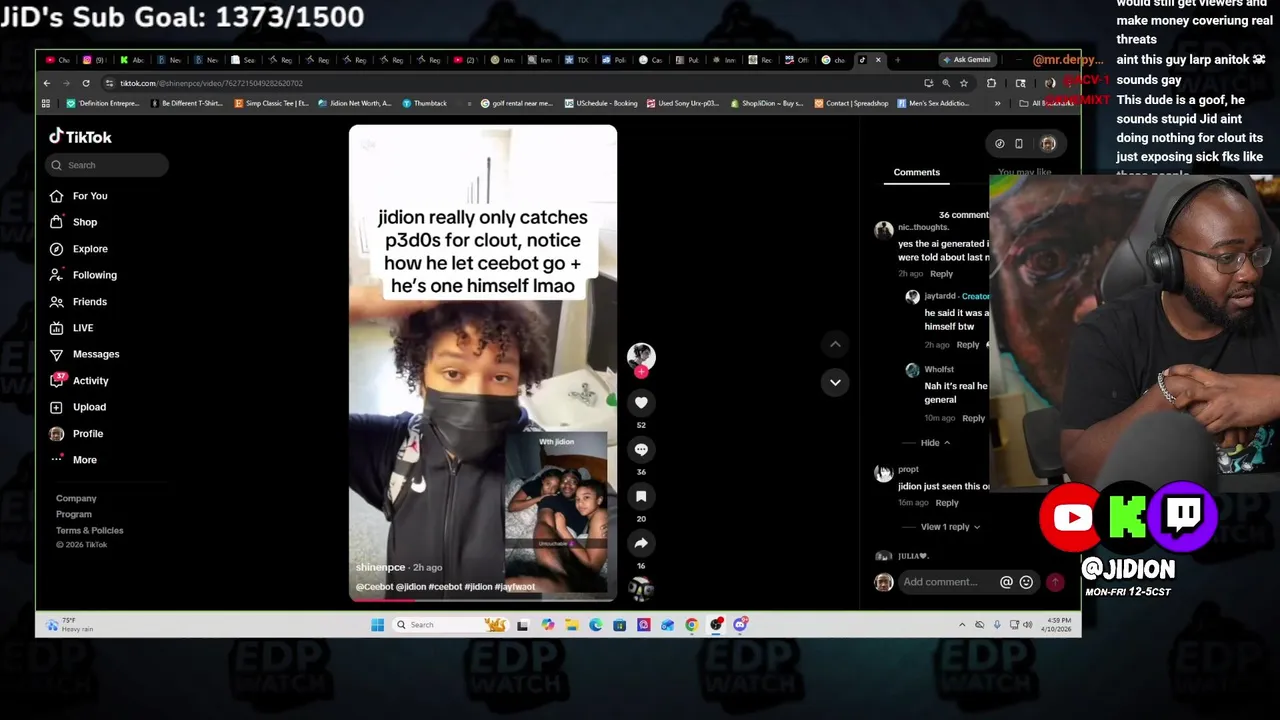1280x720 pixels.
Task: Share the video using the arrow icon
Action: click(641, 543)
